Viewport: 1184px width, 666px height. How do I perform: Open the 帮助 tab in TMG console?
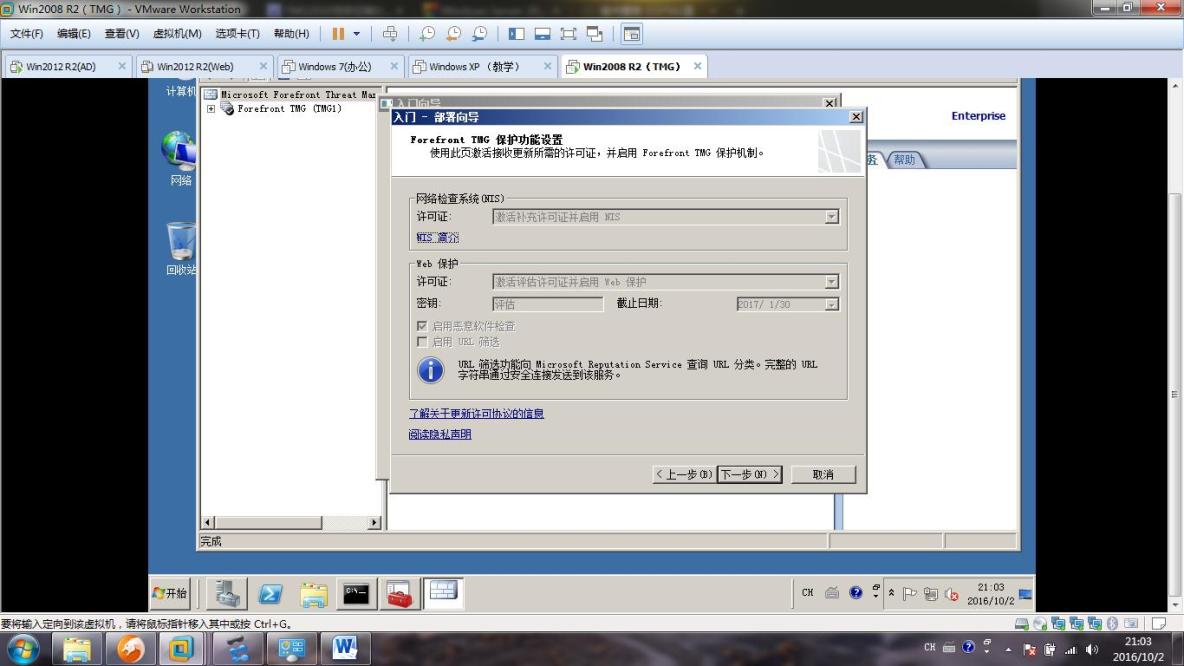(904, 159)
